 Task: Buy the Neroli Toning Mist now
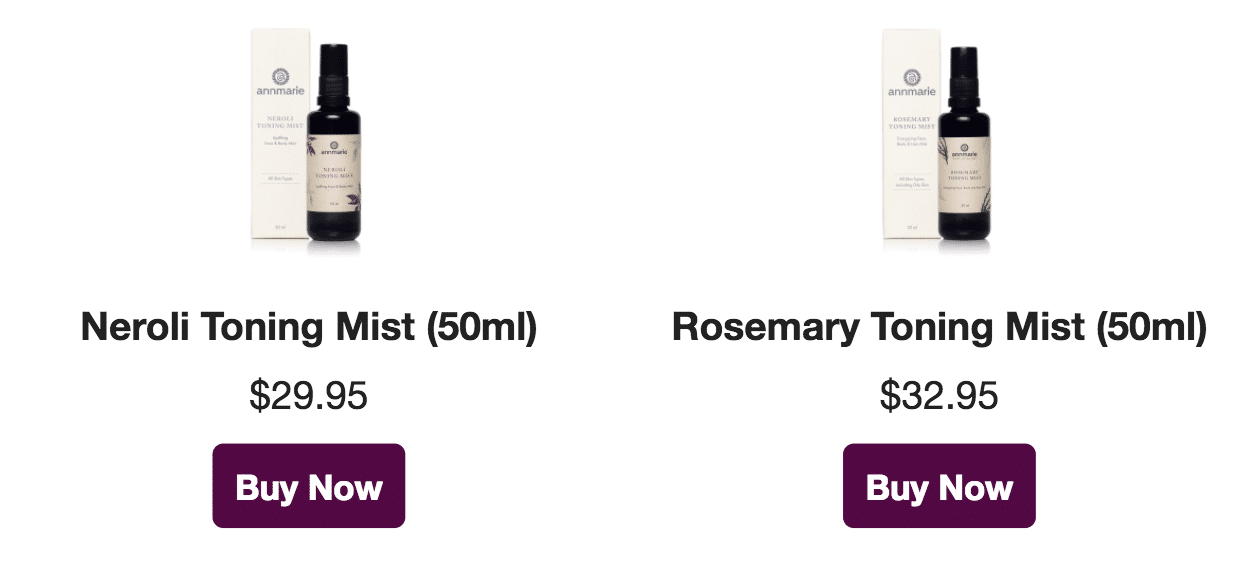[309, 486]
